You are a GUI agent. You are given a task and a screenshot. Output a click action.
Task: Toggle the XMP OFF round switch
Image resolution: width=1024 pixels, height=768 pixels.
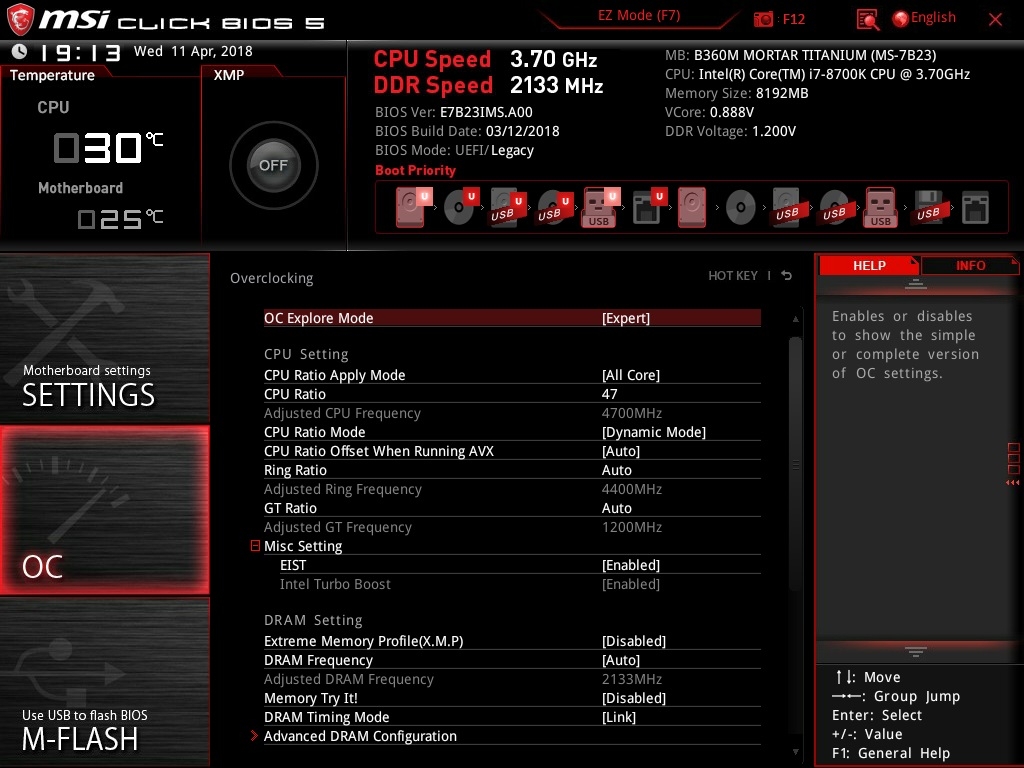click(x=274, y=165)
